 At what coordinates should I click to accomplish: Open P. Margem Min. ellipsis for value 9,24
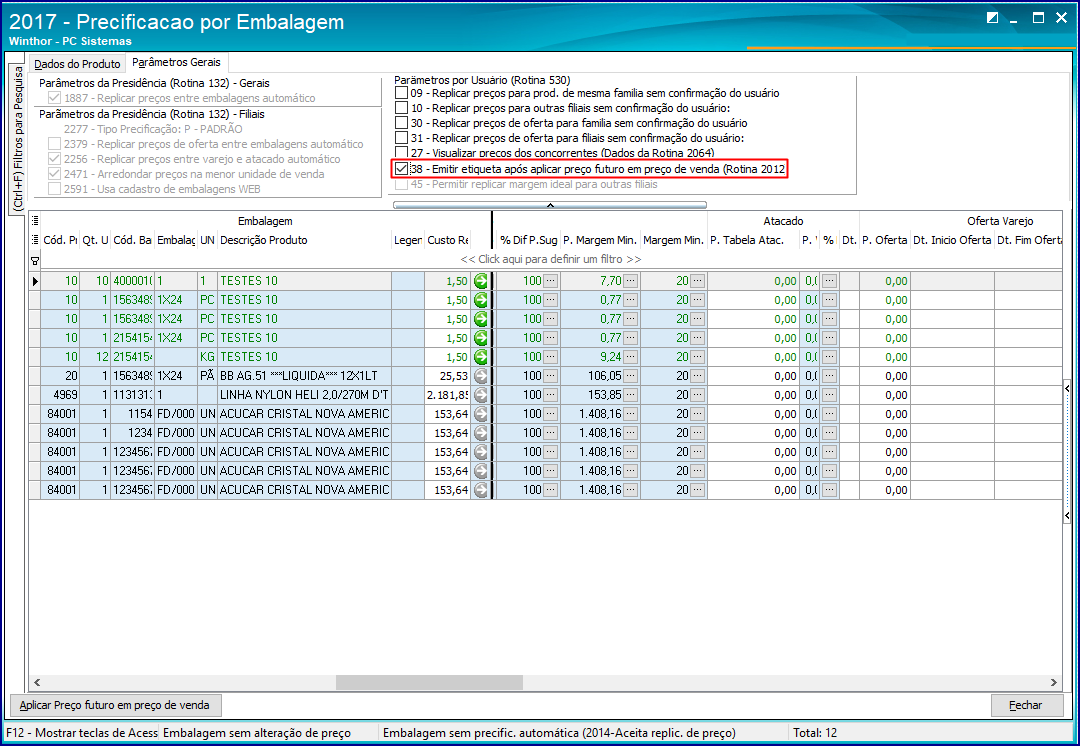click(630, 357)
